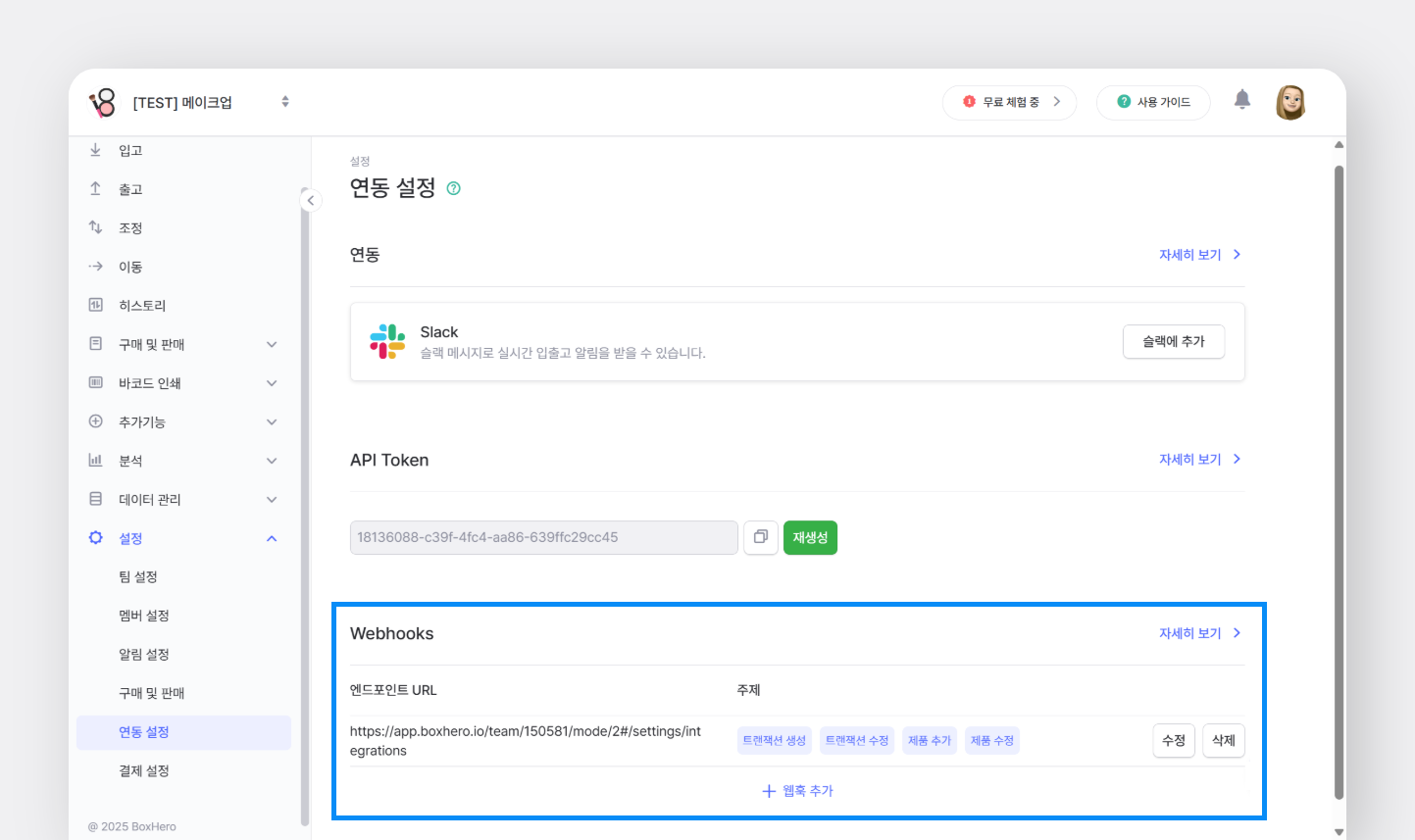
Task: Copy the API token using the copy icon
Action: [761, 537]
